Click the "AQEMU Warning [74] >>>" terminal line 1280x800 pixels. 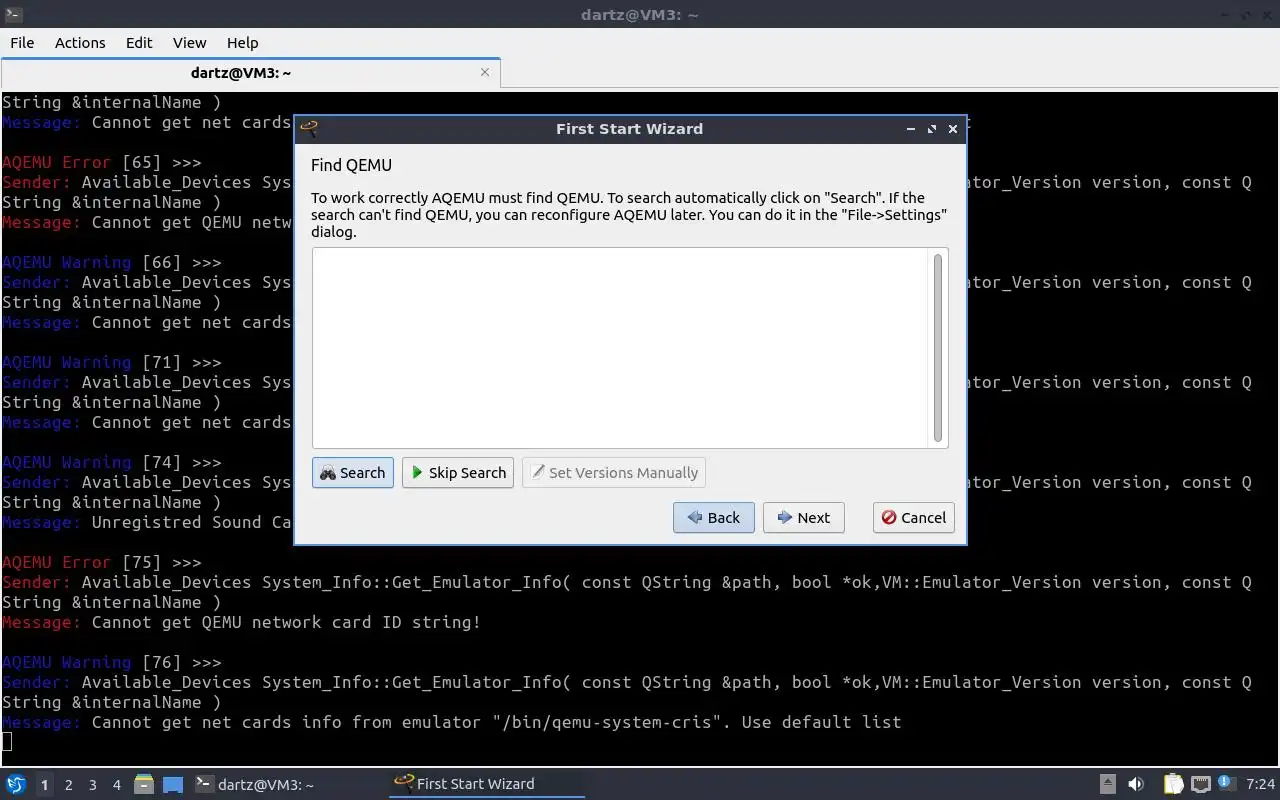(x=112, y=462)
